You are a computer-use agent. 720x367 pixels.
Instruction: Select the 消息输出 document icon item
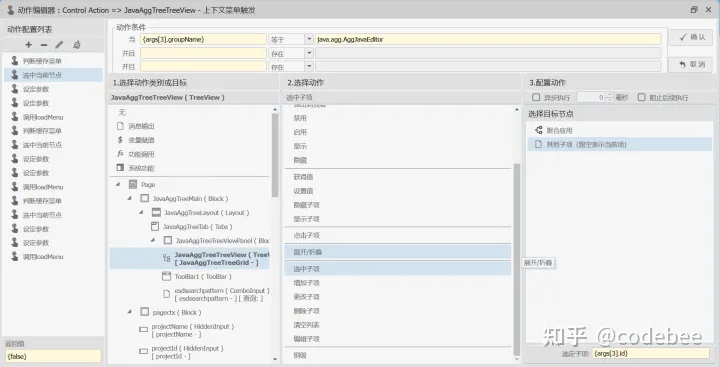[120, 126]
